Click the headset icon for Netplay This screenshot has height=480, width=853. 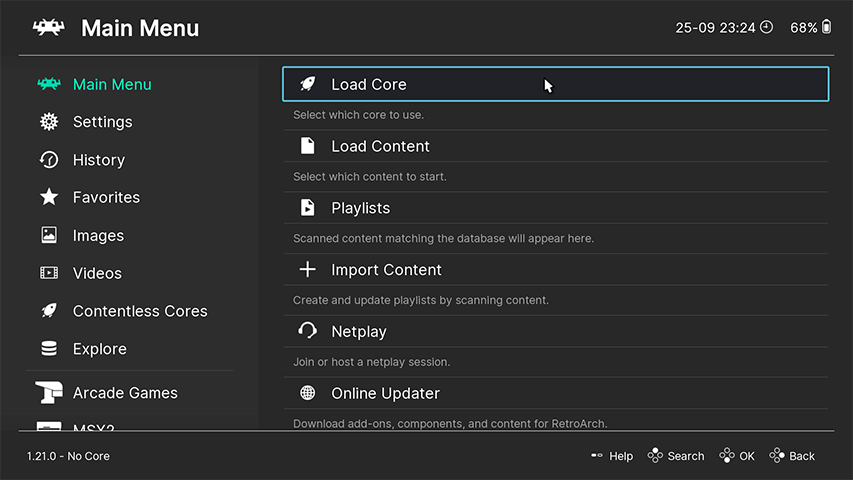[308, 331]
